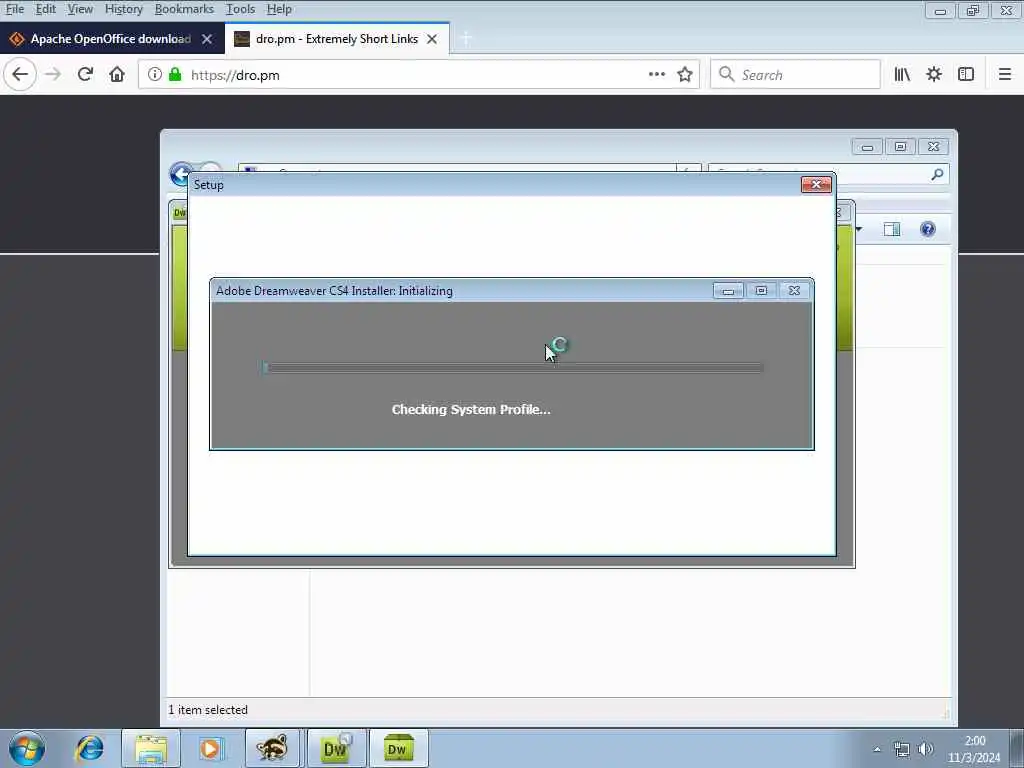Close the Explorer window
Viewport: 1024px width, 768px height.
pos(933,147)
